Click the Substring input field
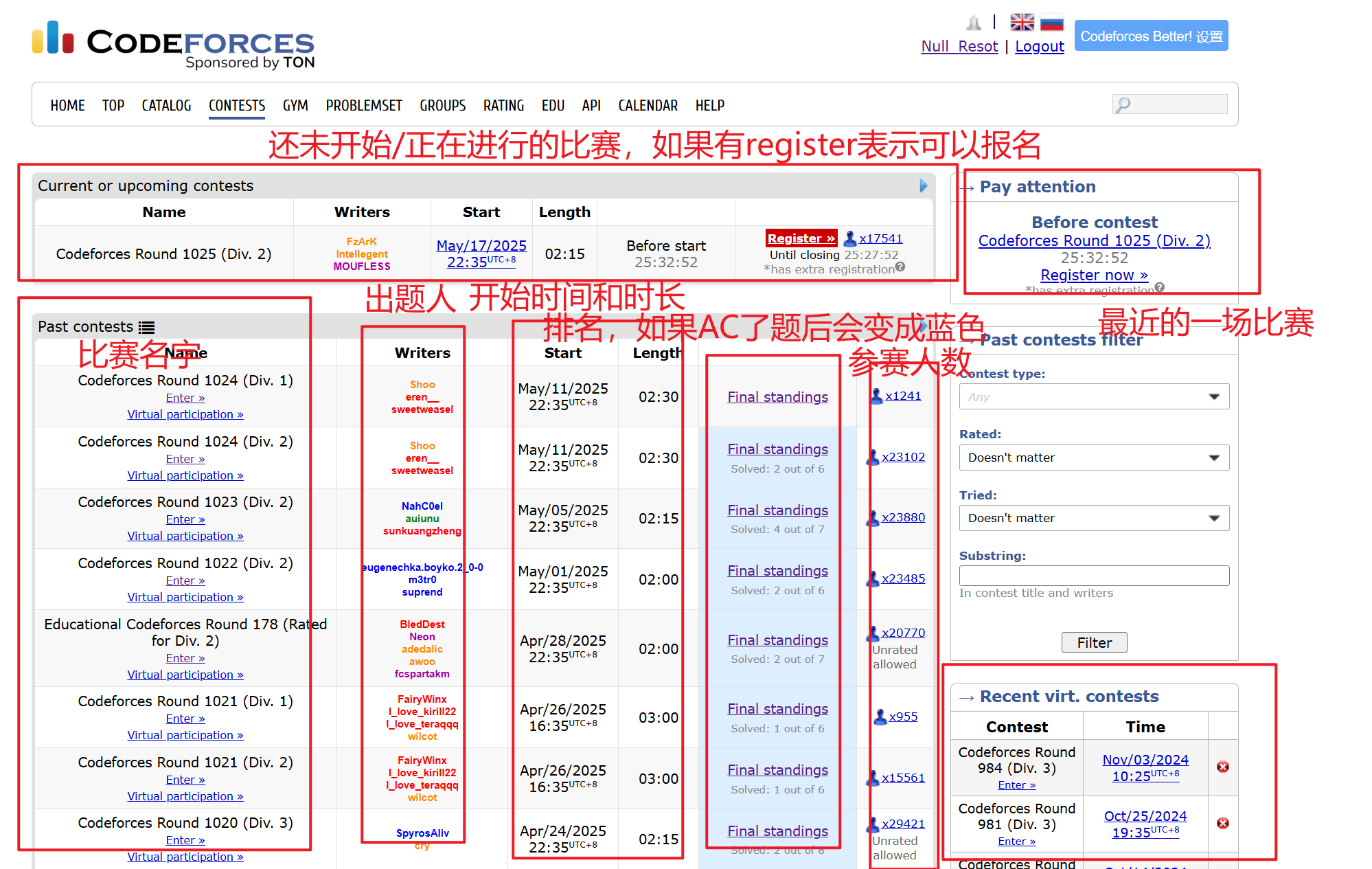 tap(1094, 576)
